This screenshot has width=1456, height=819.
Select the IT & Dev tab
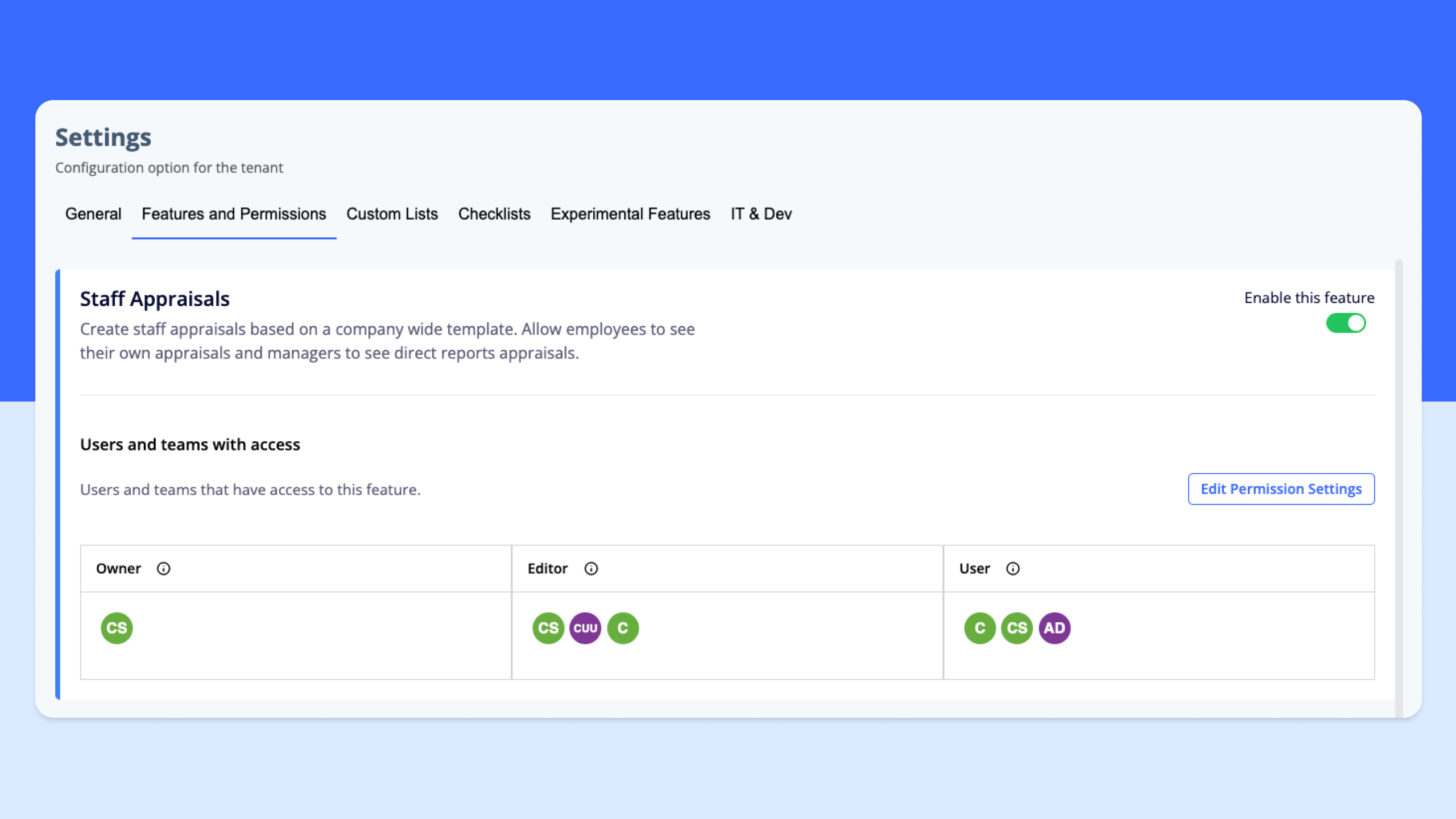click(761, 214)
